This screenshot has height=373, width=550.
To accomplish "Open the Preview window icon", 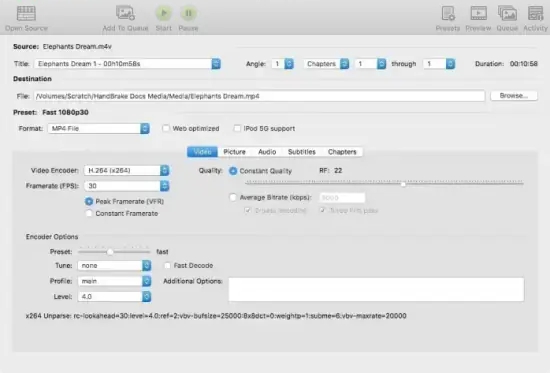I will [x=478, y=14].
